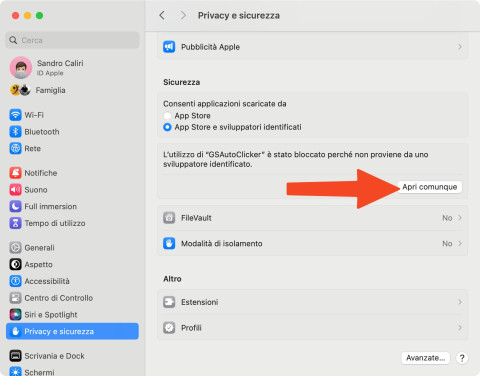Open Siri e Spotlight icon
Image resolution: width=480 pixels, height=376 pixels.
click(x=15, y=314)
